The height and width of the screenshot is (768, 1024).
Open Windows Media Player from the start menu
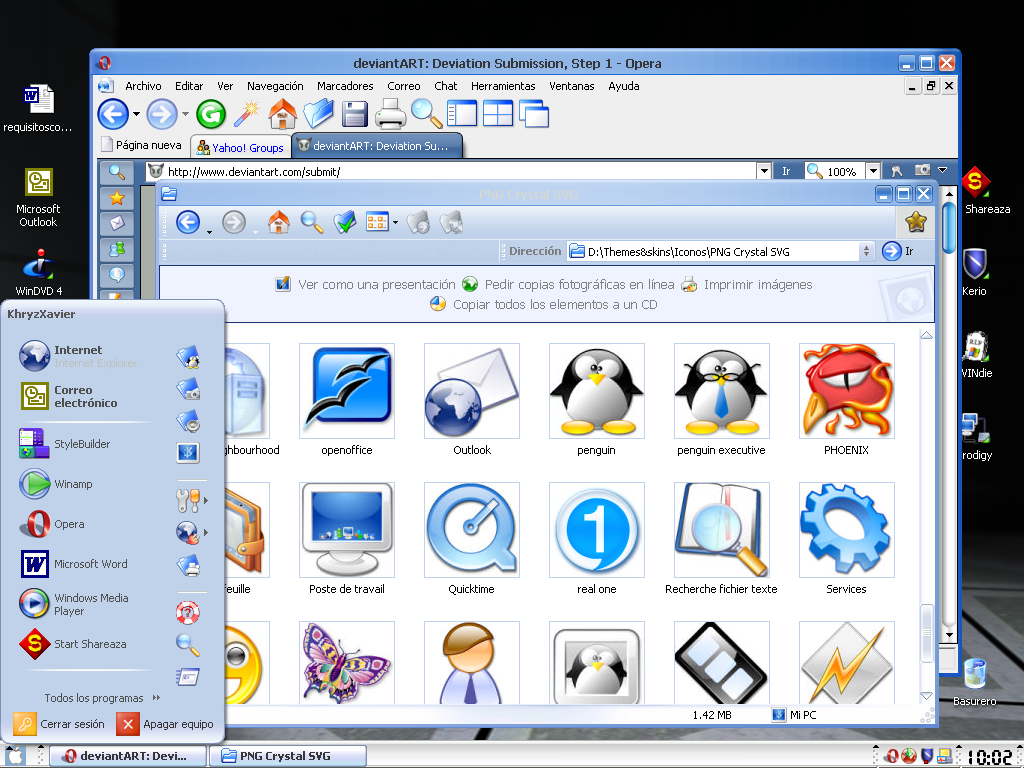(x=91, y=604)
